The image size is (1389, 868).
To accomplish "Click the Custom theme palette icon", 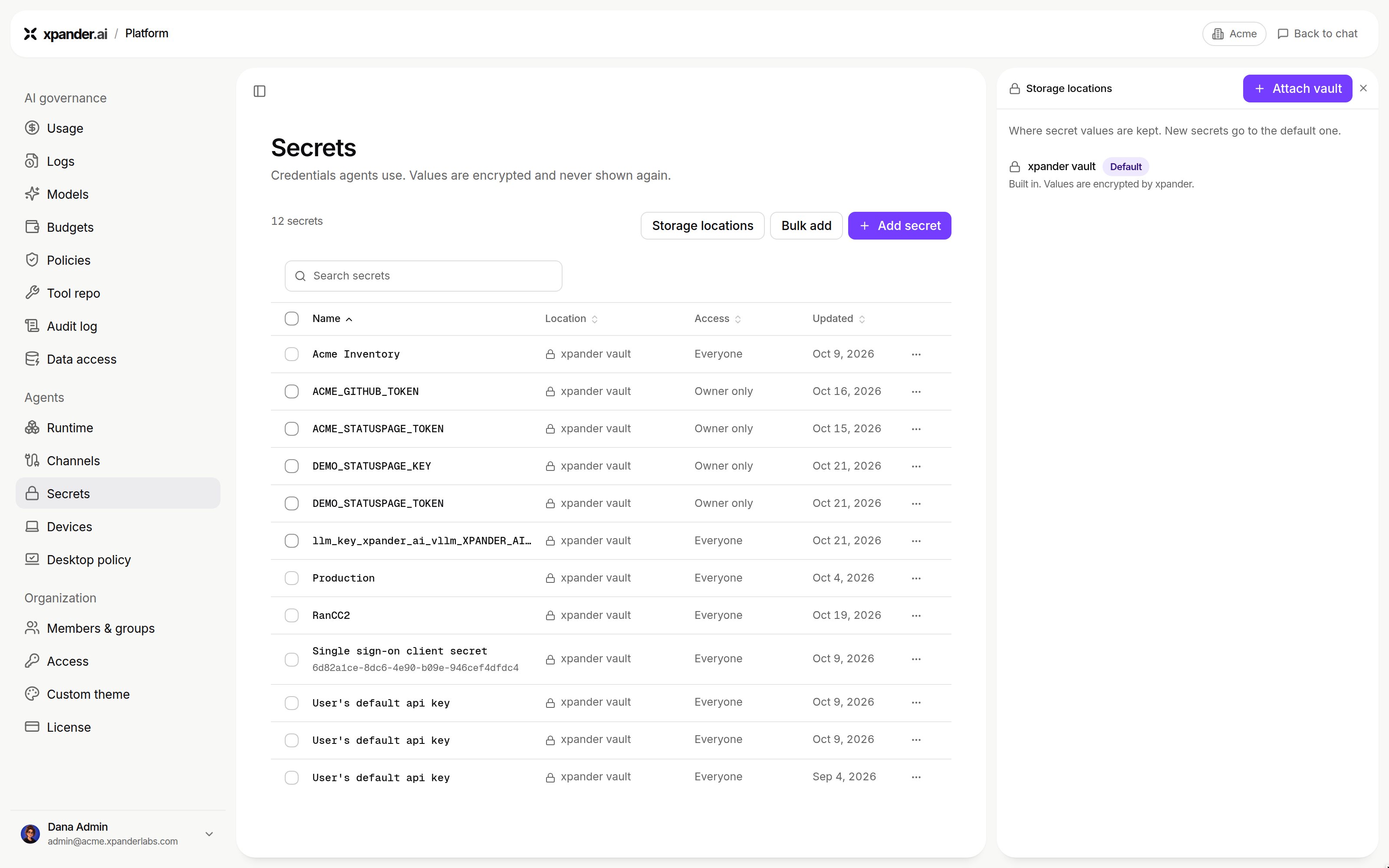I will [32, 694].
